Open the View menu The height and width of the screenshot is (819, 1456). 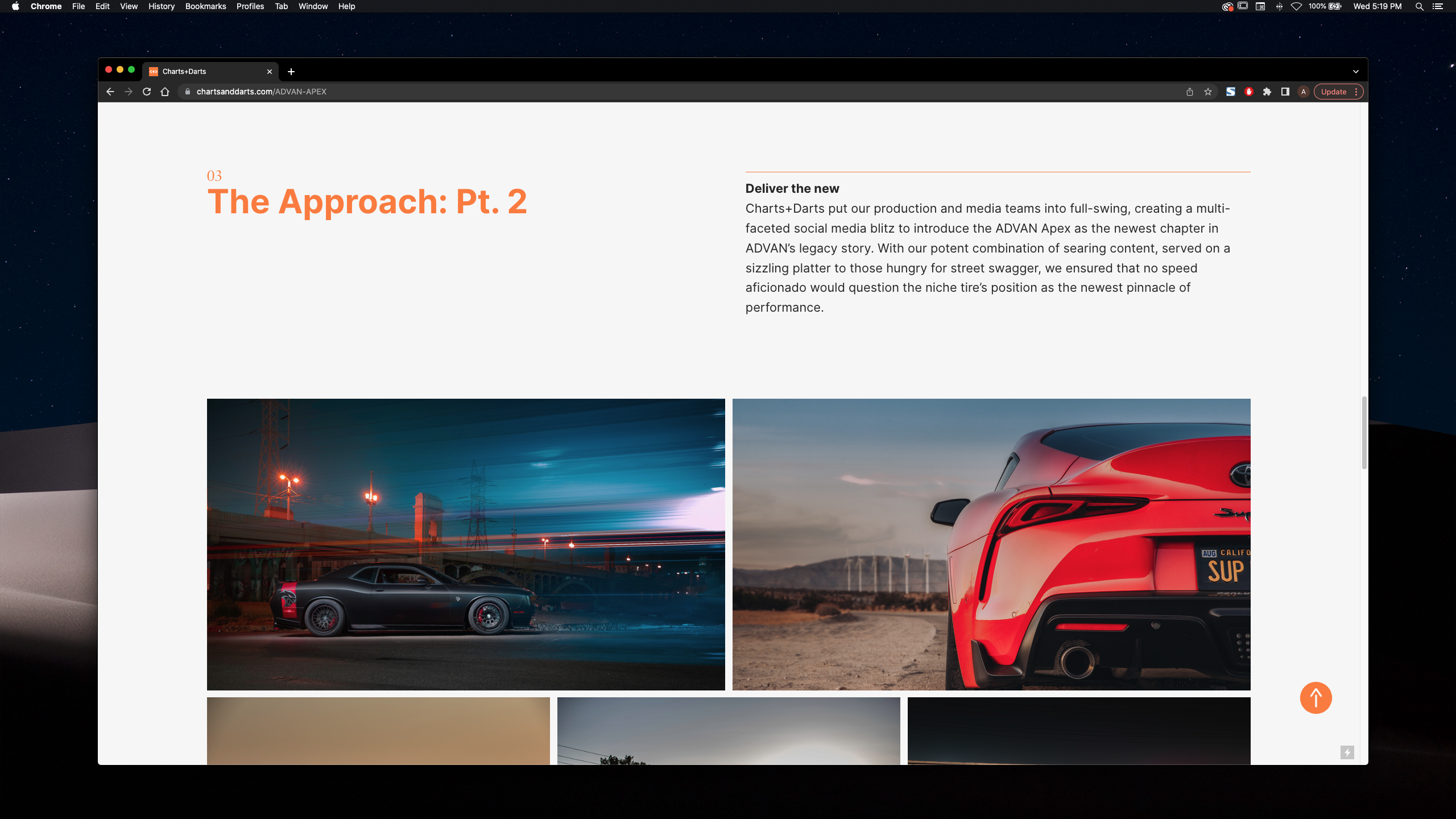(129, 6)
